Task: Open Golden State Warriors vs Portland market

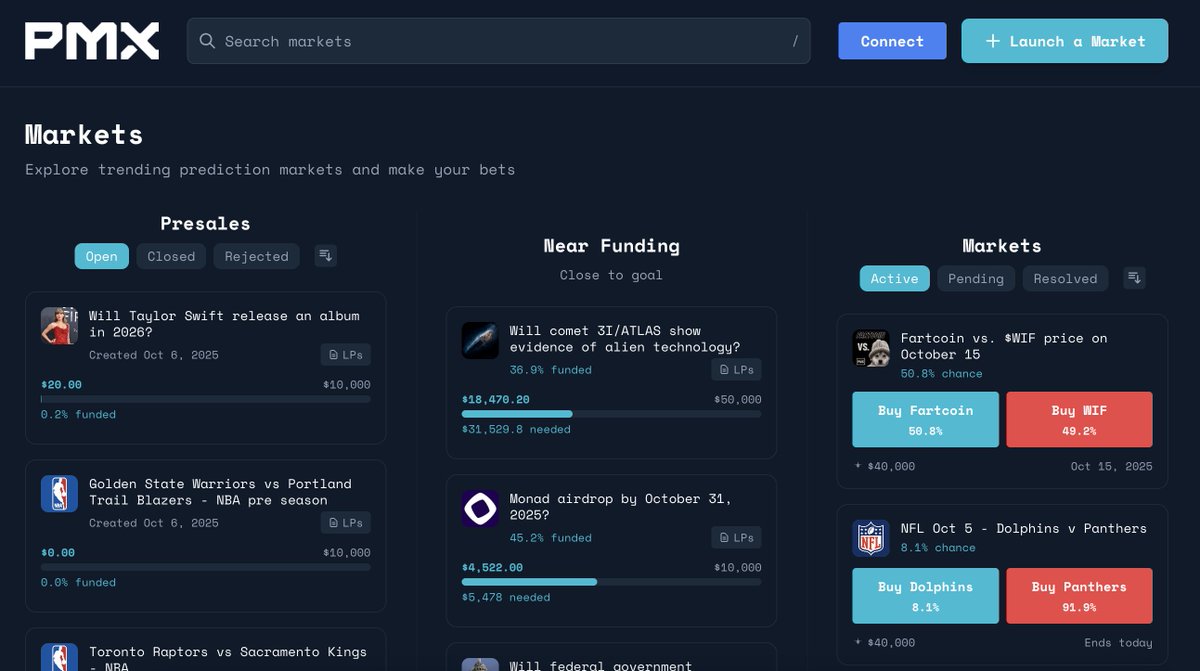Action: [220, 491]
